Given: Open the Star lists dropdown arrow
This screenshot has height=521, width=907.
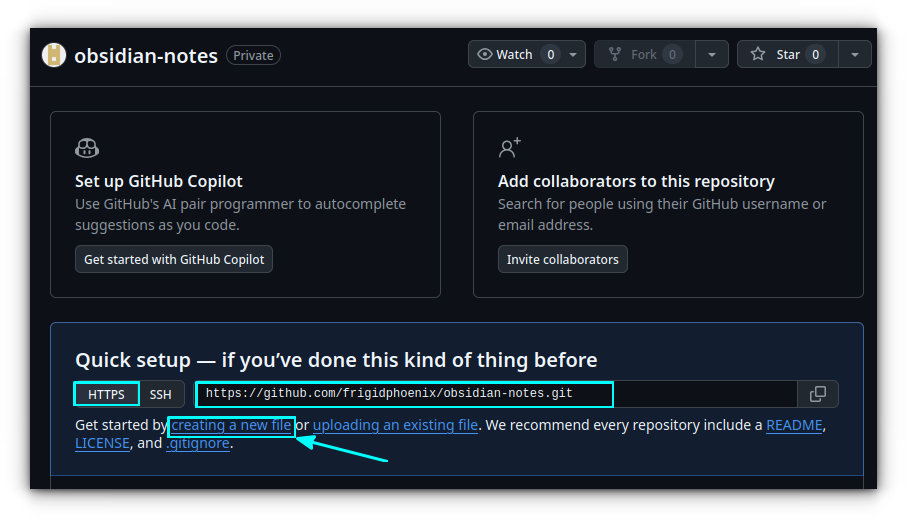Looking at the screenshot, I should pos(855,54).
